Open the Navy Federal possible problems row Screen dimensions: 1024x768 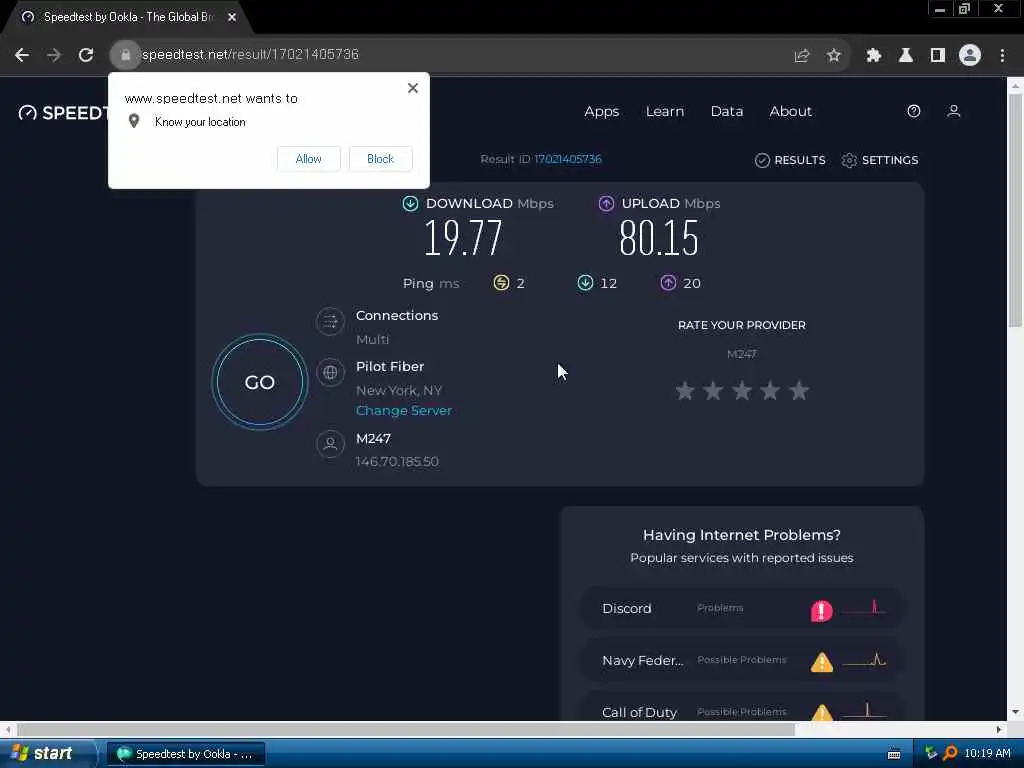click(742, 660)
